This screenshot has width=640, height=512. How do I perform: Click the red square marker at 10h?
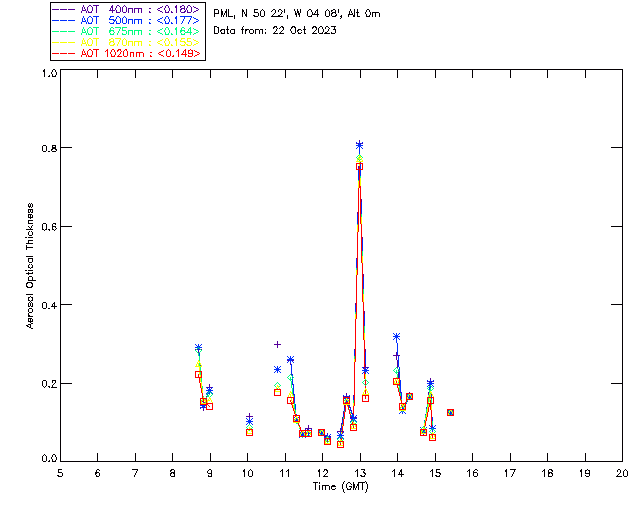tap(249, 432)
